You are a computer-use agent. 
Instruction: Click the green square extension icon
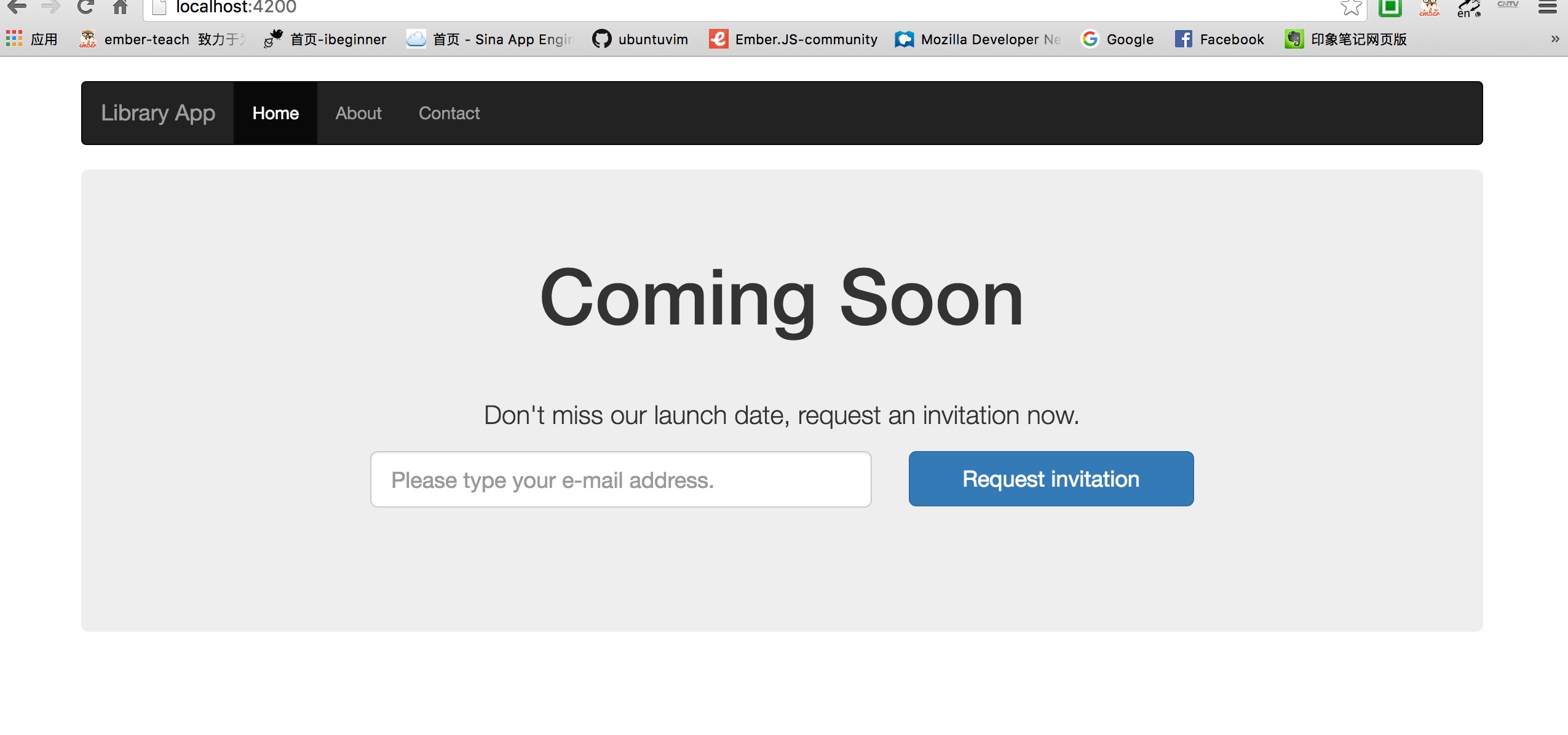click(x=1390, y=7)
